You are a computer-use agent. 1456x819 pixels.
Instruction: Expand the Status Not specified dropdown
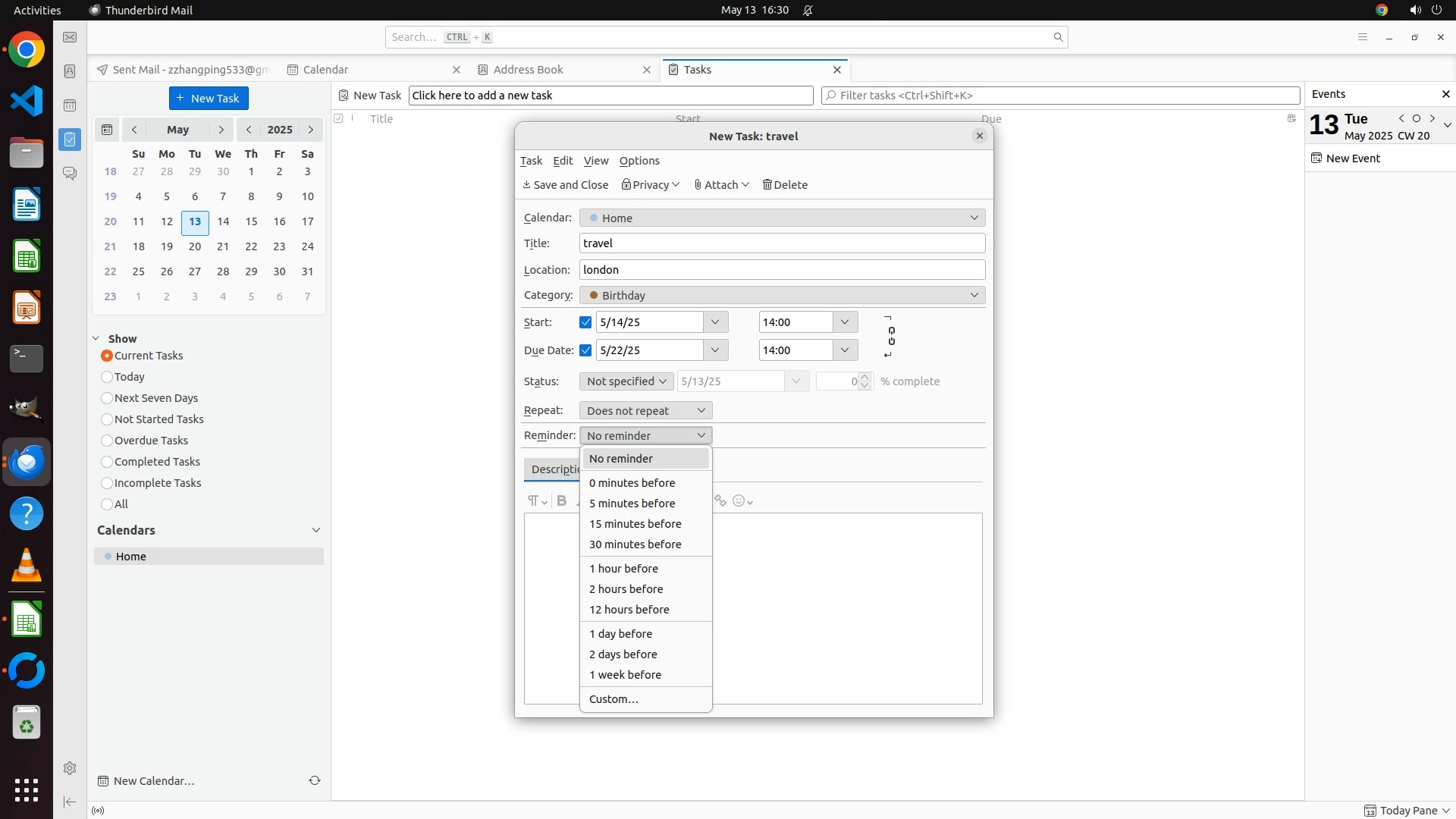(626, 381)
